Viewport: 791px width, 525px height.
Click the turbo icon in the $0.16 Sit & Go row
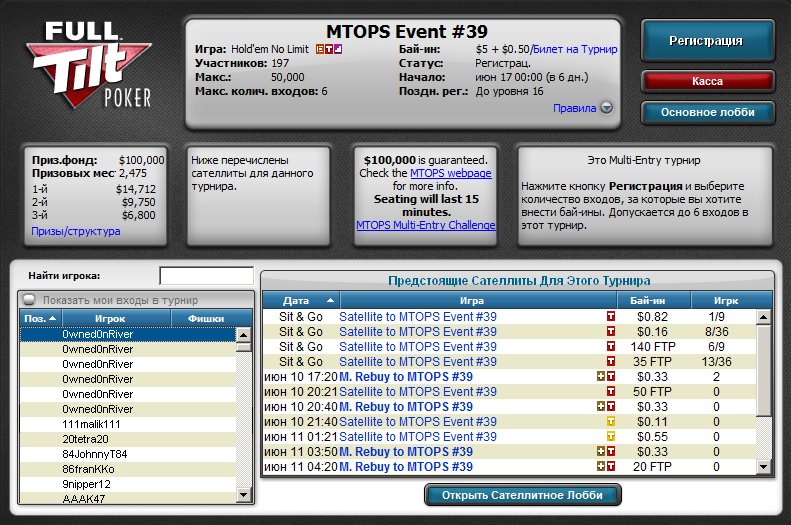coord(611,331)
